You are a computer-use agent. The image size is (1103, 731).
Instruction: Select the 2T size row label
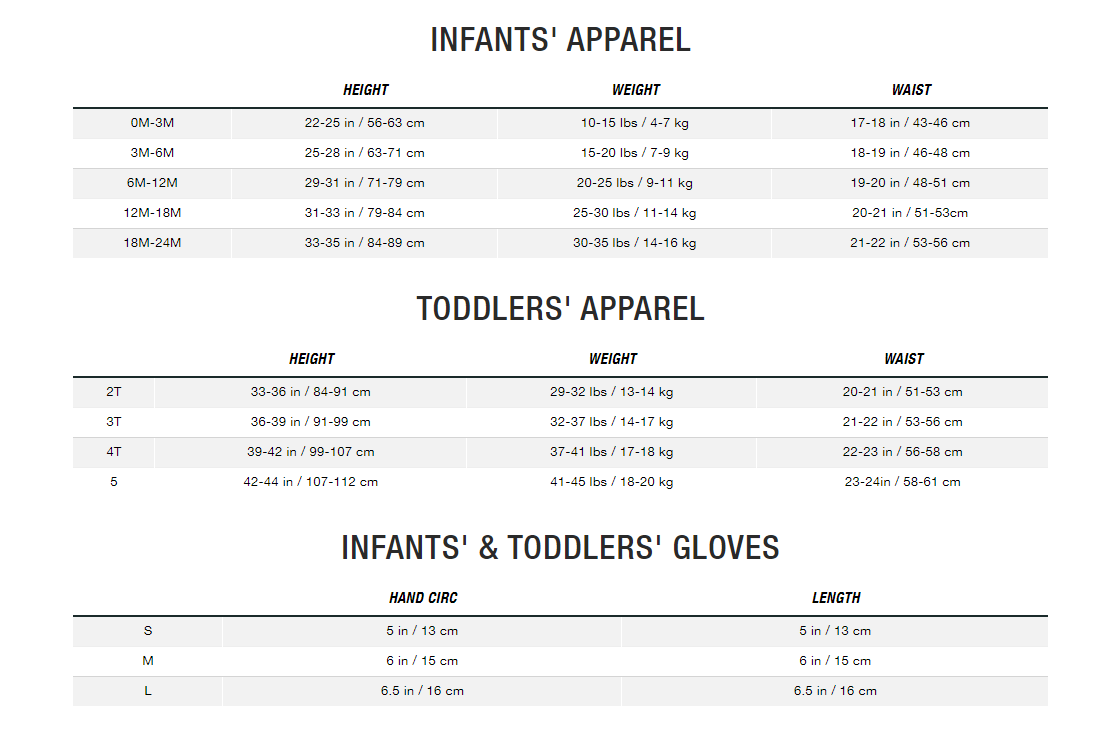pos(114,392)
